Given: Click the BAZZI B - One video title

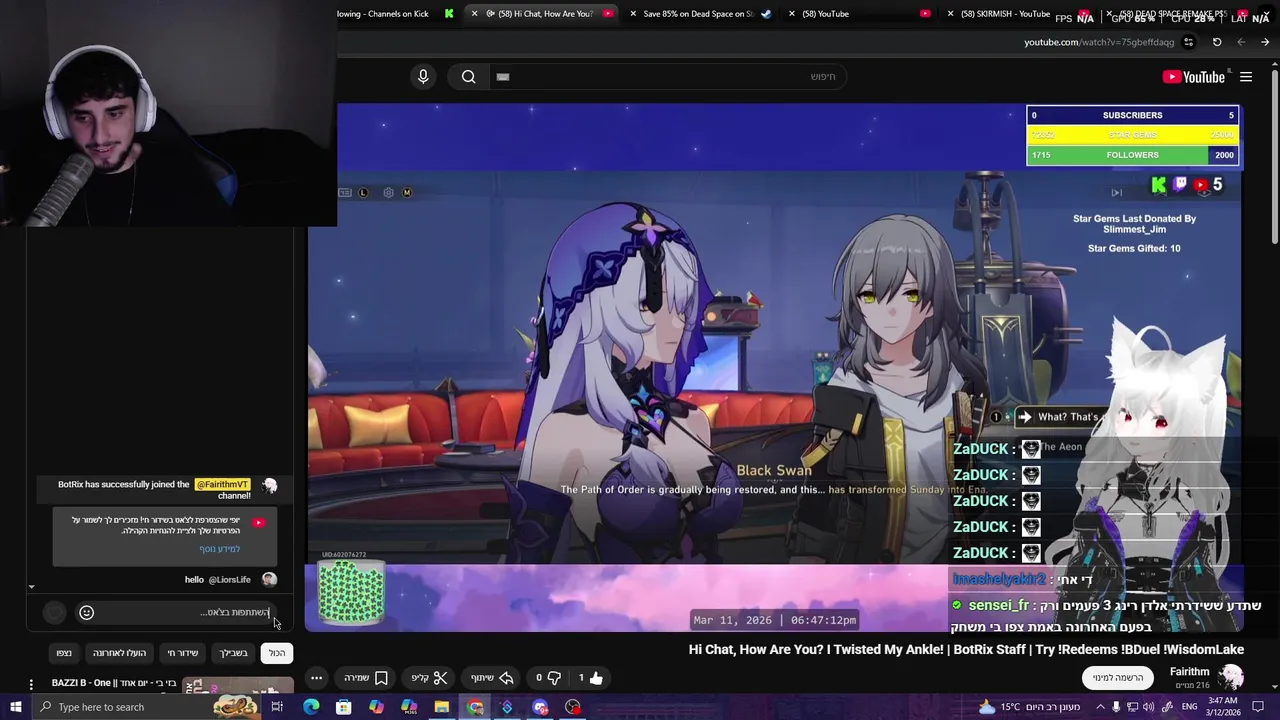Looking at the screenshot, I should pyautogui.click(x=114, y=683).
